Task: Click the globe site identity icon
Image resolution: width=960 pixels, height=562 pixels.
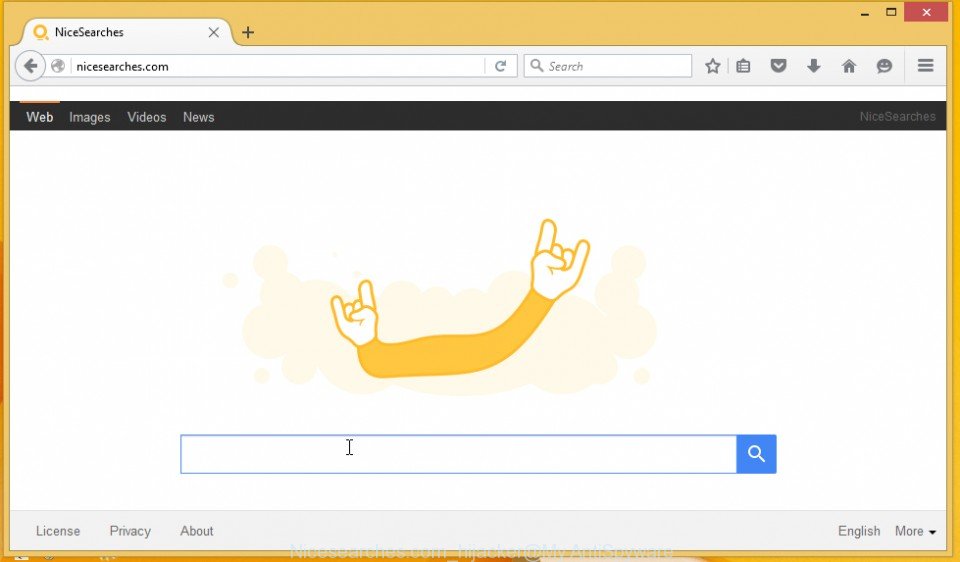Action: (x=58, y=66)
